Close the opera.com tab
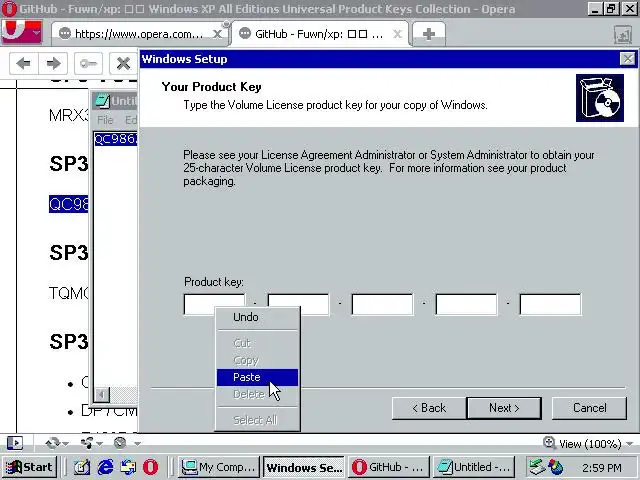Screen dimensions: 640x480 pyautogui.click(x=218, y=34)
